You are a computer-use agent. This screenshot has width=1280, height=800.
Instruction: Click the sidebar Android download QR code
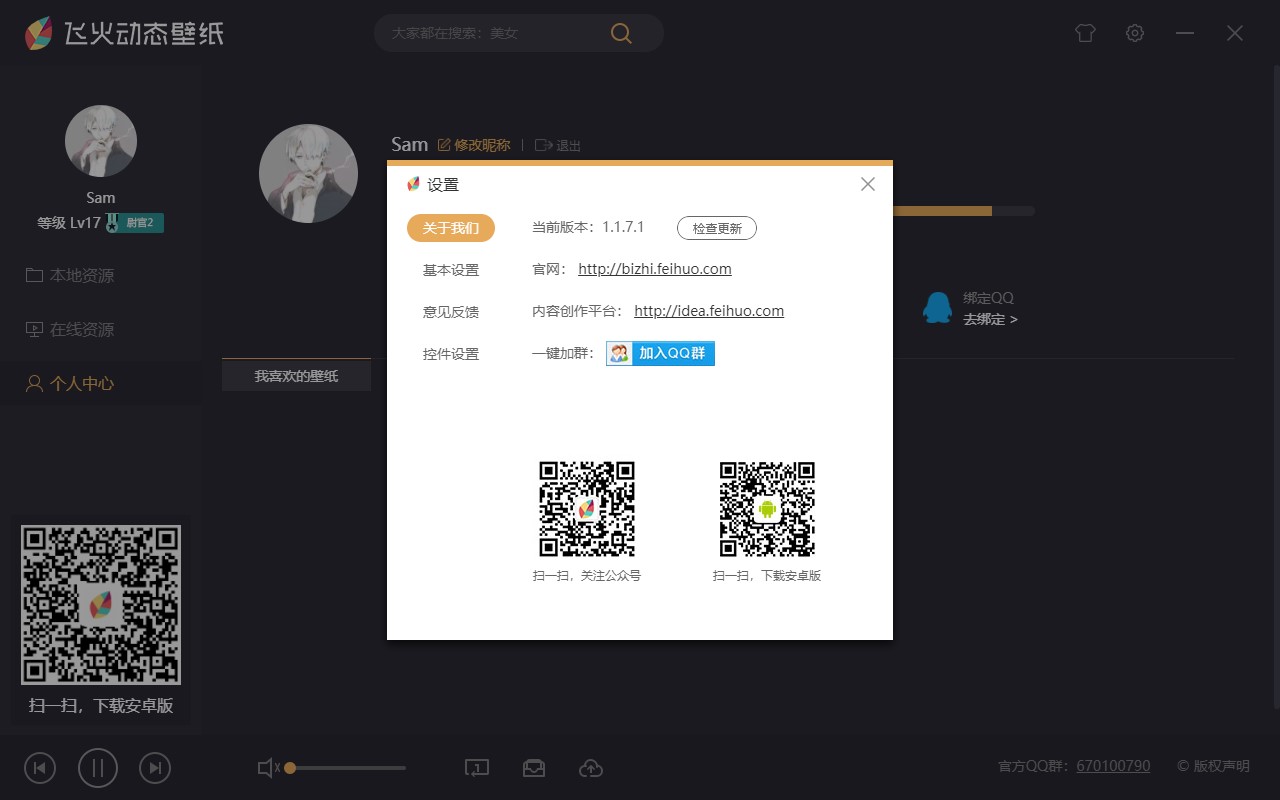[x=101, y=605]
